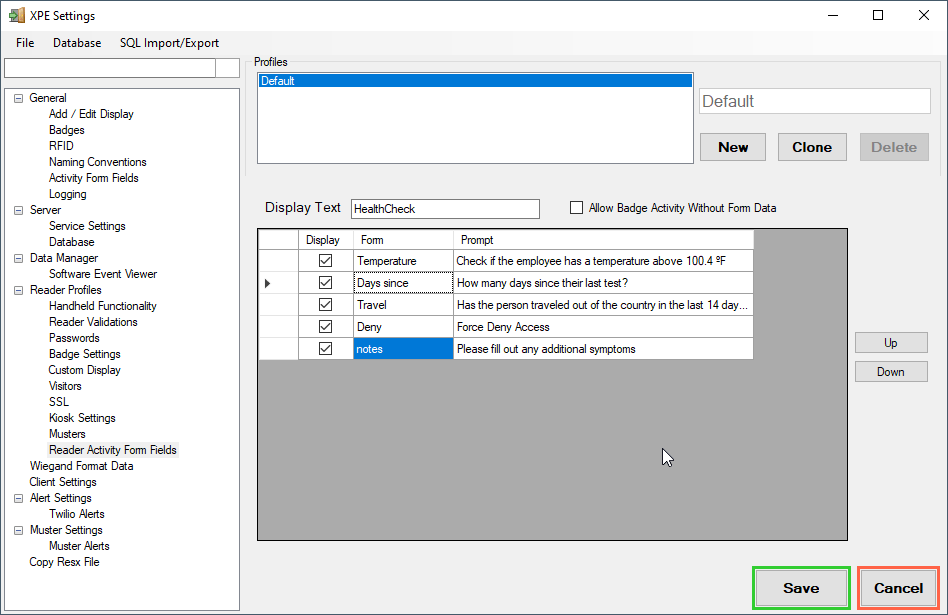Select the Default profile in Profiles list
The image size is (948, 615).
pyautogui.click(x=475, y=81)
